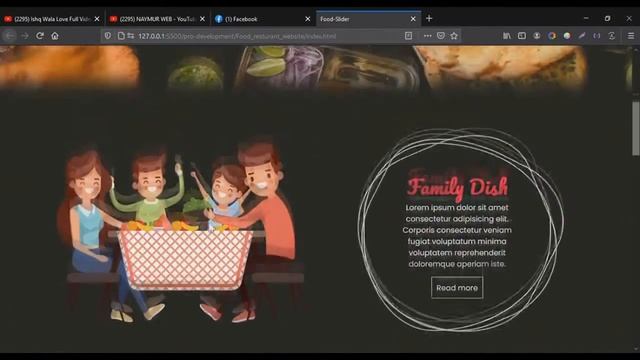This screenshot has width=640, height=360.
Task: Click the Family Dish heading
Action: (457, 188)
